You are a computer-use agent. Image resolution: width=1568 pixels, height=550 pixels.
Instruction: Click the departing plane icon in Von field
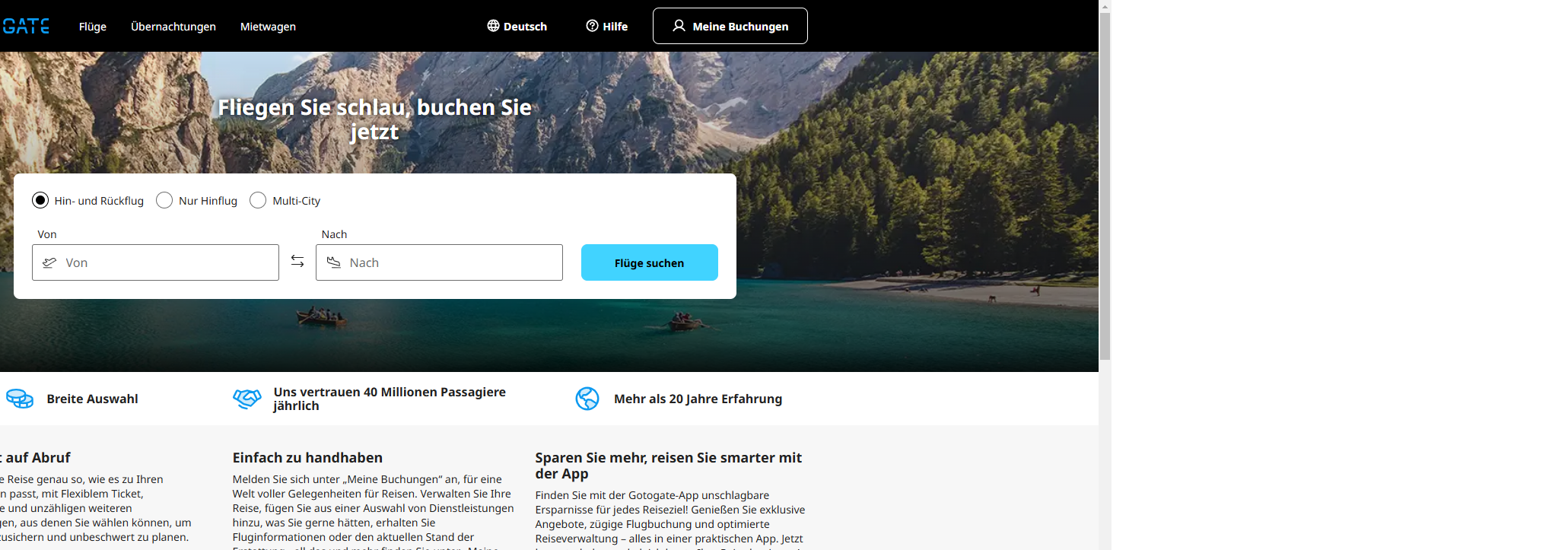49,262
